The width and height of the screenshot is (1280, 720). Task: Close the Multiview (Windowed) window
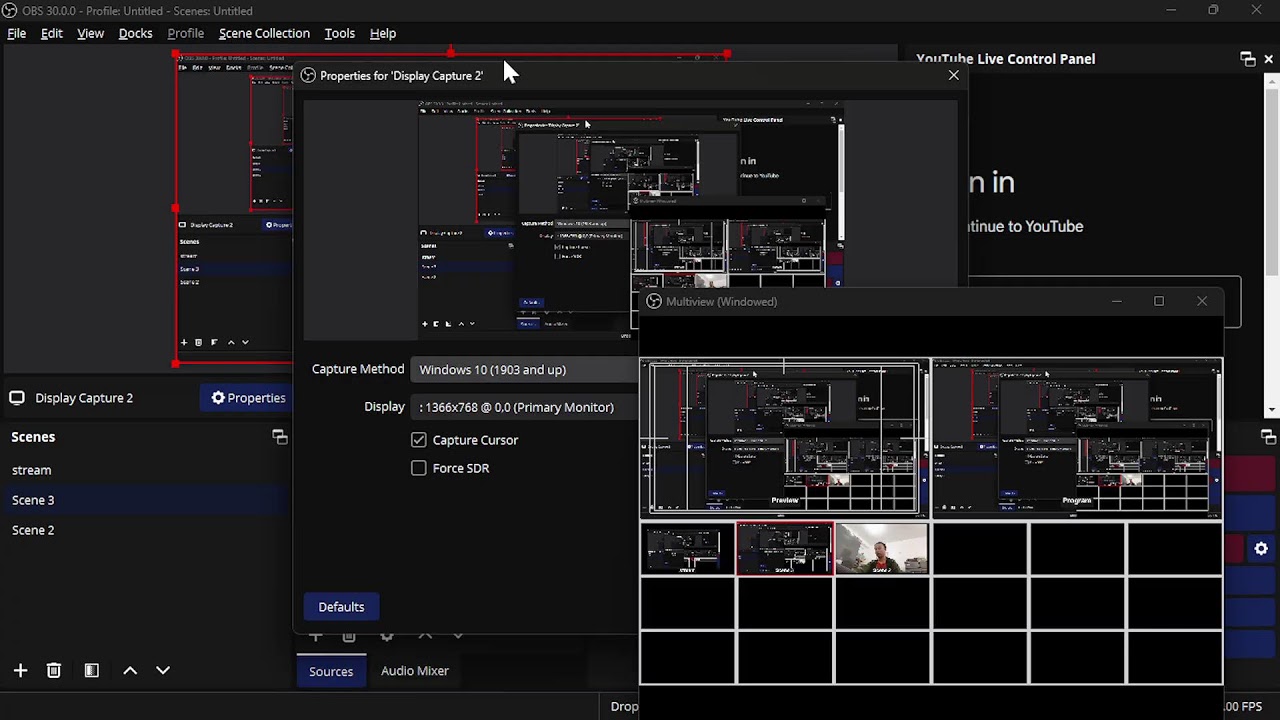tap(1202, 301)
